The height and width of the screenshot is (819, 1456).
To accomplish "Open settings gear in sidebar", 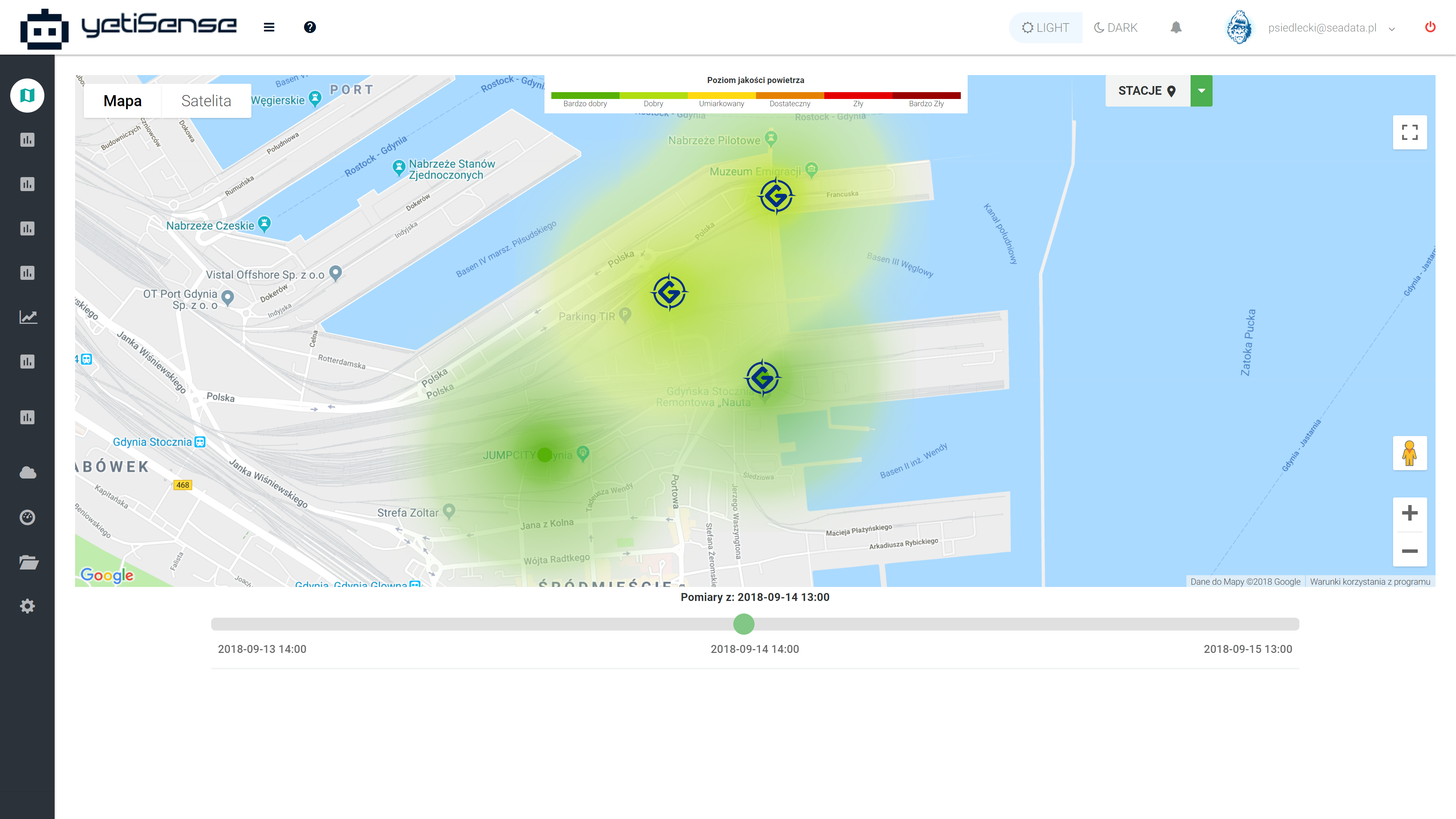I will tap(27, 606).
